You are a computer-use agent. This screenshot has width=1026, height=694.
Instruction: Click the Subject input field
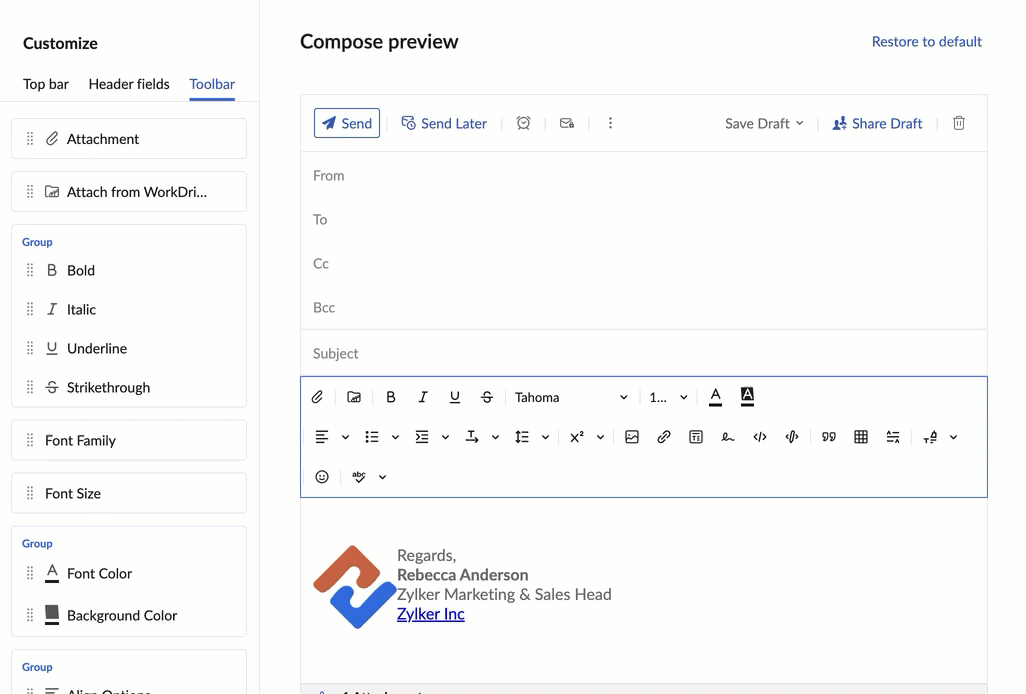[x=644, y=353]
